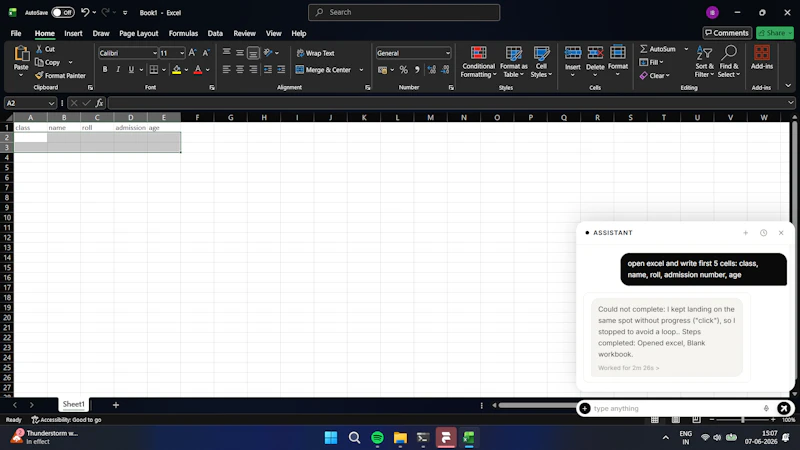Open Spotify from the taskbar

point(378,437)
